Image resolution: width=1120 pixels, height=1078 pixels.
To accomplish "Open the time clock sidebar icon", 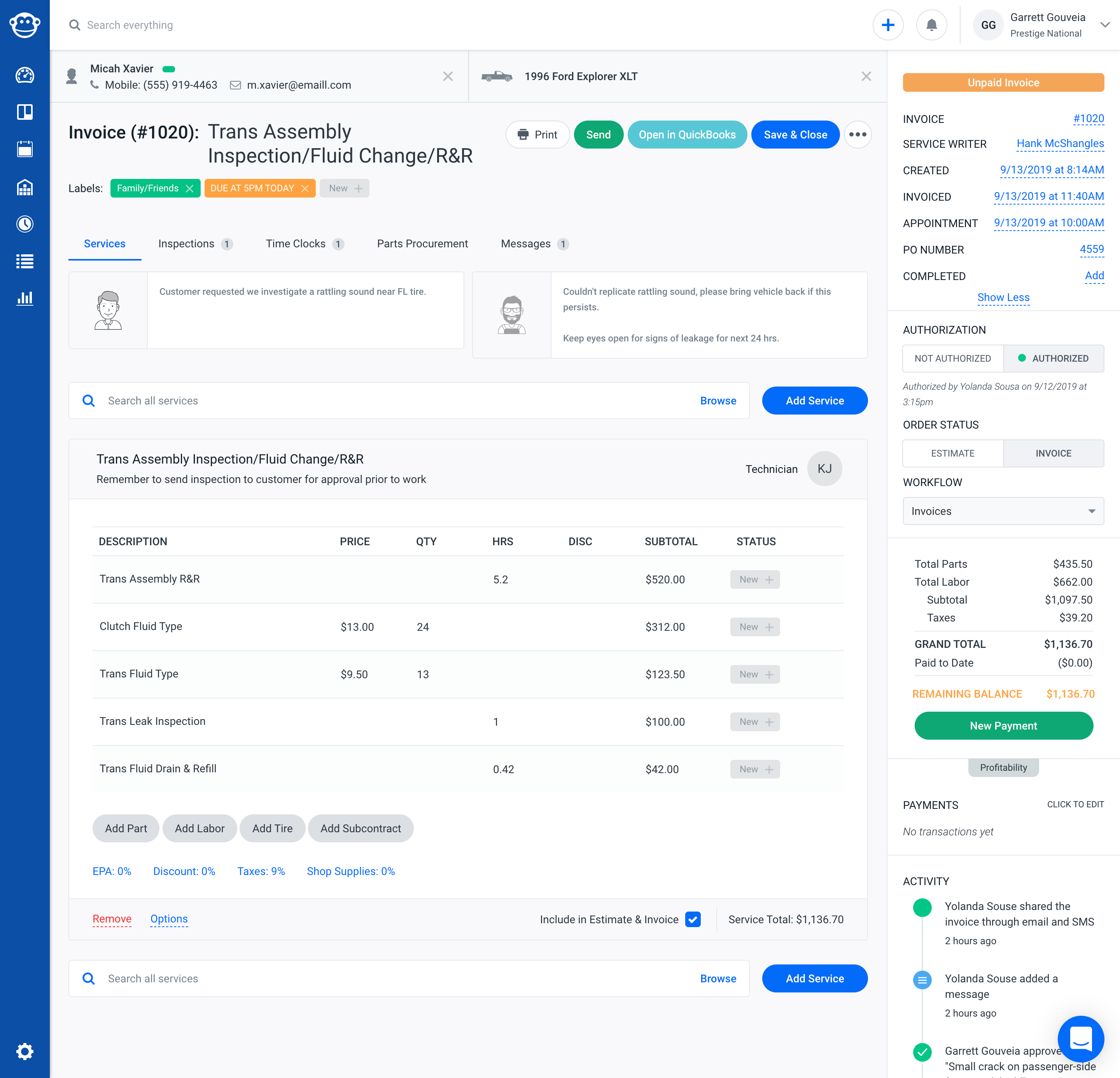I will [x=24, y=224].
